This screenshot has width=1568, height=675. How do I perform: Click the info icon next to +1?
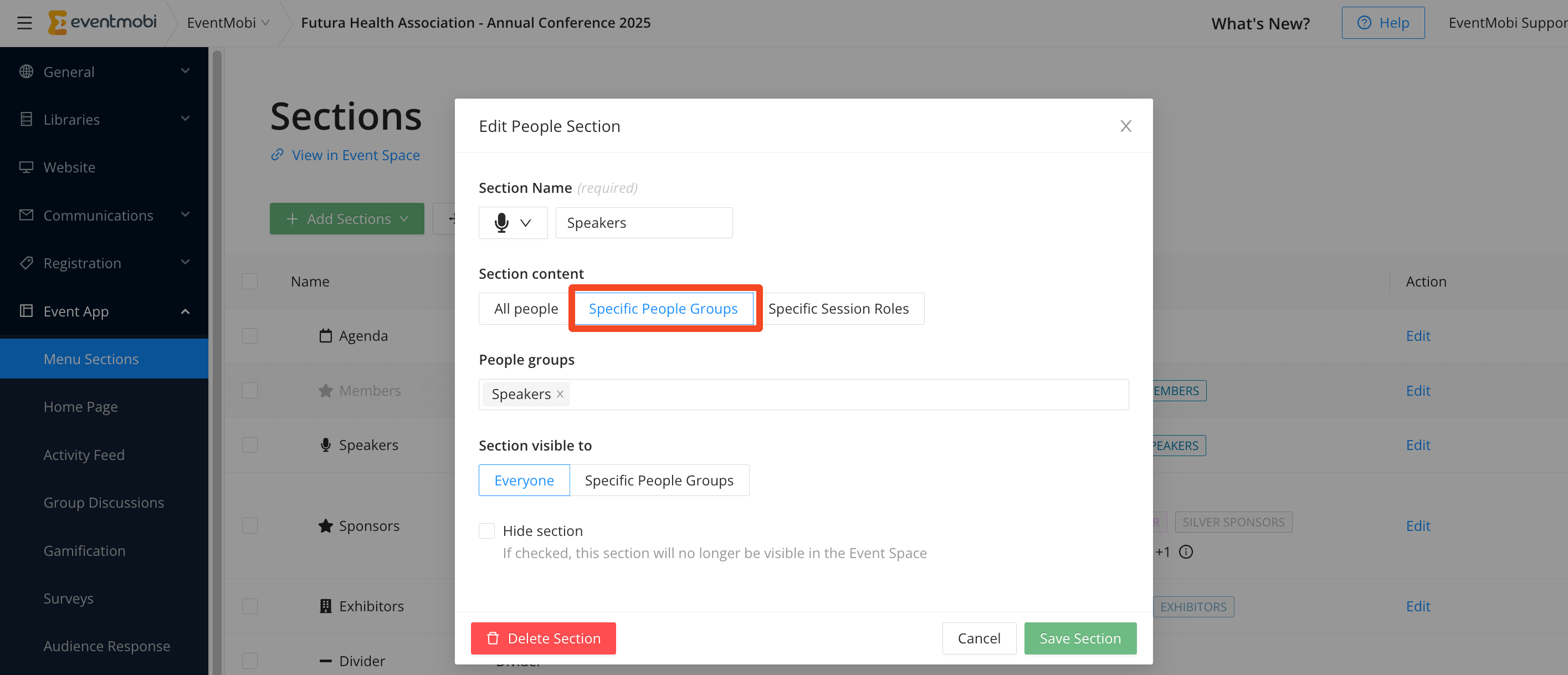click(1185, 551)
